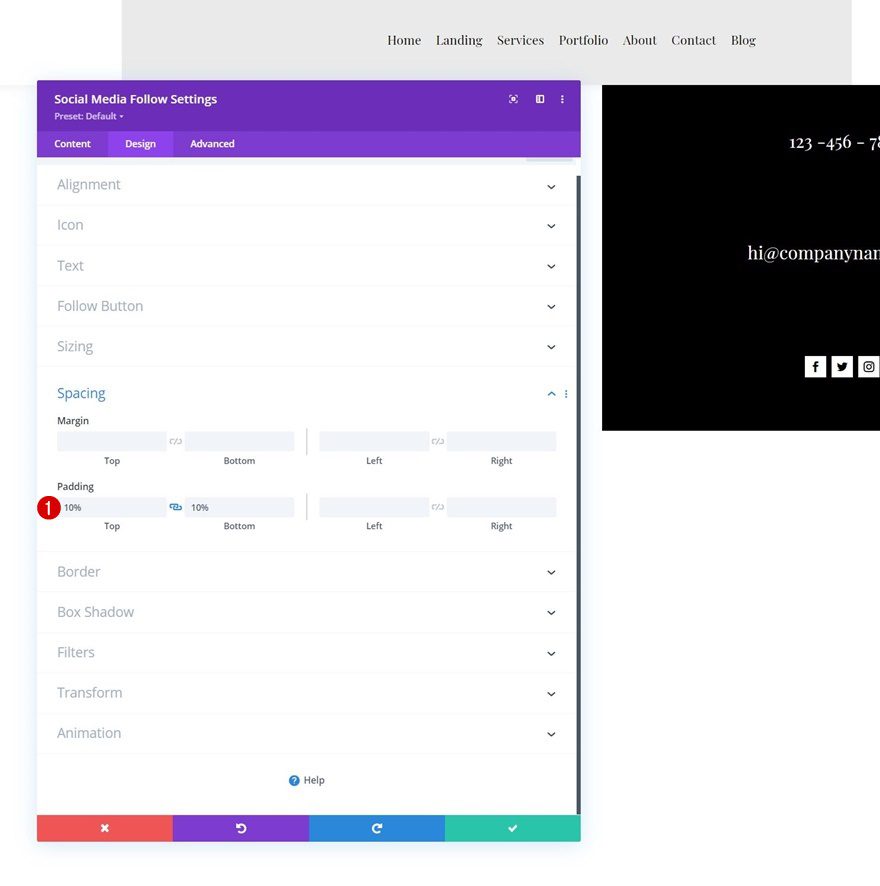Viewport: 880px width, 886px height.
Task: Open the Spacing section options menu
Action: tap(566, 394)
